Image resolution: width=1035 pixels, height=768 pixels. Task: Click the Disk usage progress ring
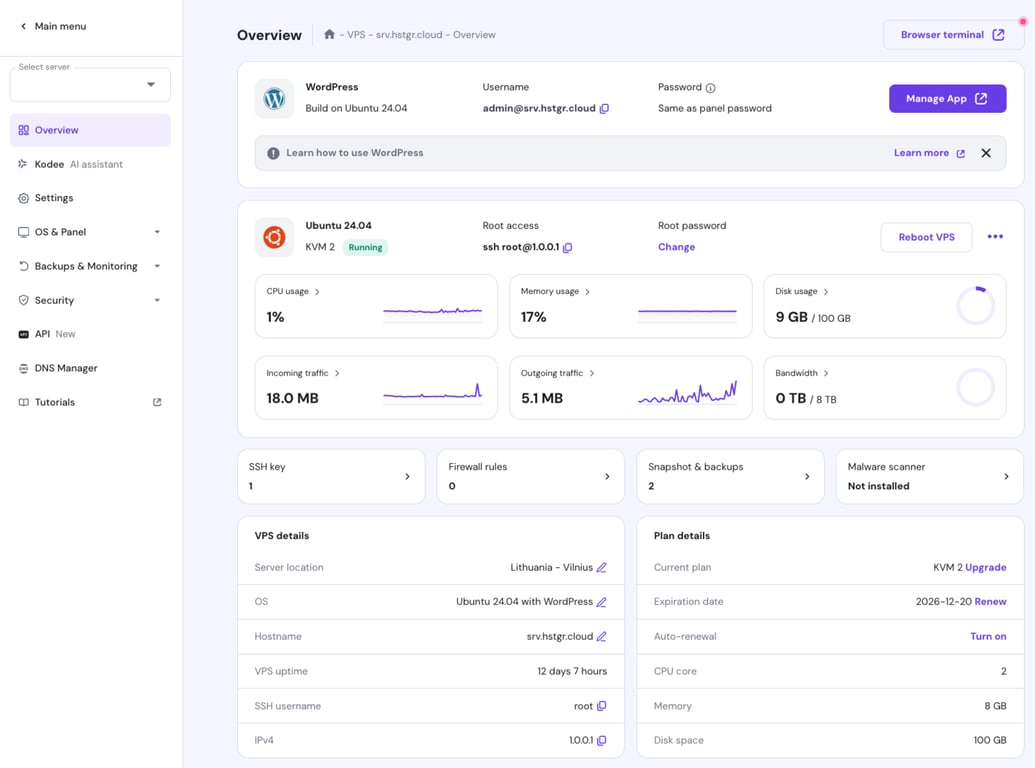[x=975, y=304]
